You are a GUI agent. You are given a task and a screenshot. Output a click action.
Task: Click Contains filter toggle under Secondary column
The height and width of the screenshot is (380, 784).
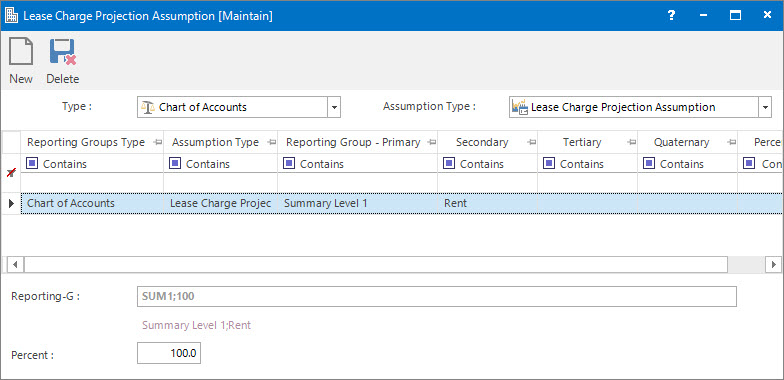(x=448, y=164)
